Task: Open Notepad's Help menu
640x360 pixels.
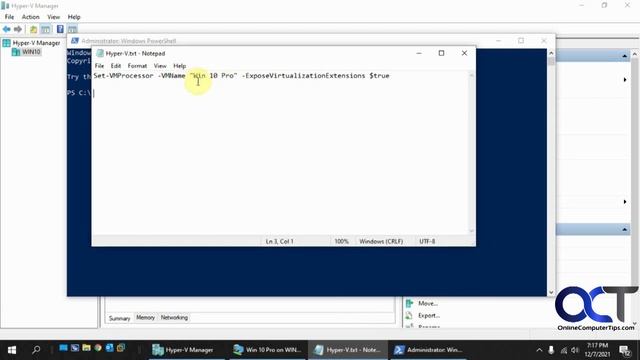Action: click(x=180, y=66)
